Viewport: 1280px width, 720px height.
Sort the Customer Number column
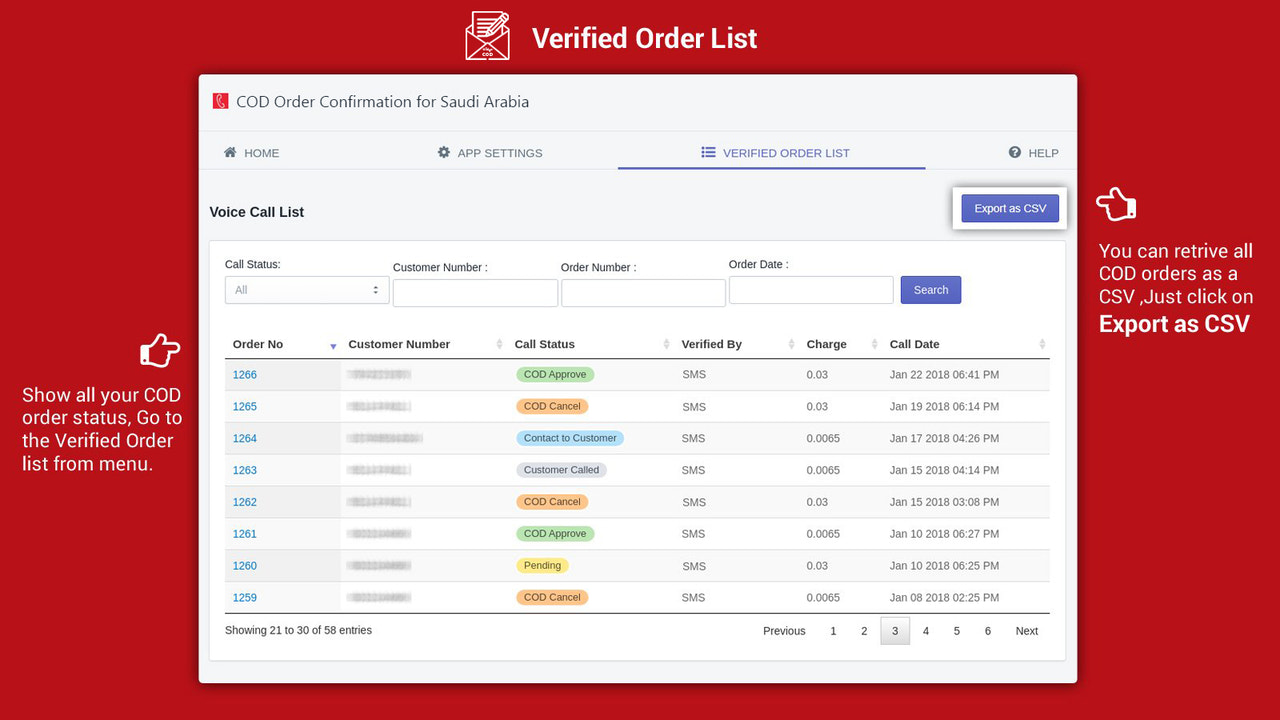(x=499, y=344)
